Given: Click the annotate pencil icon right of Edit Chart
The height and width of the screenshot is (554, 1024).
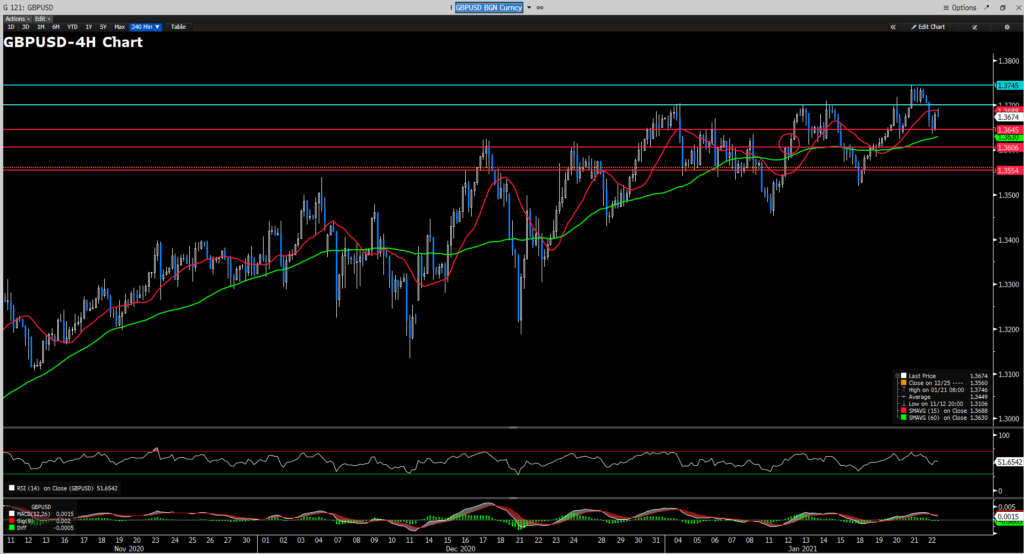Looking at the screenshot, I should pos(974,27).
